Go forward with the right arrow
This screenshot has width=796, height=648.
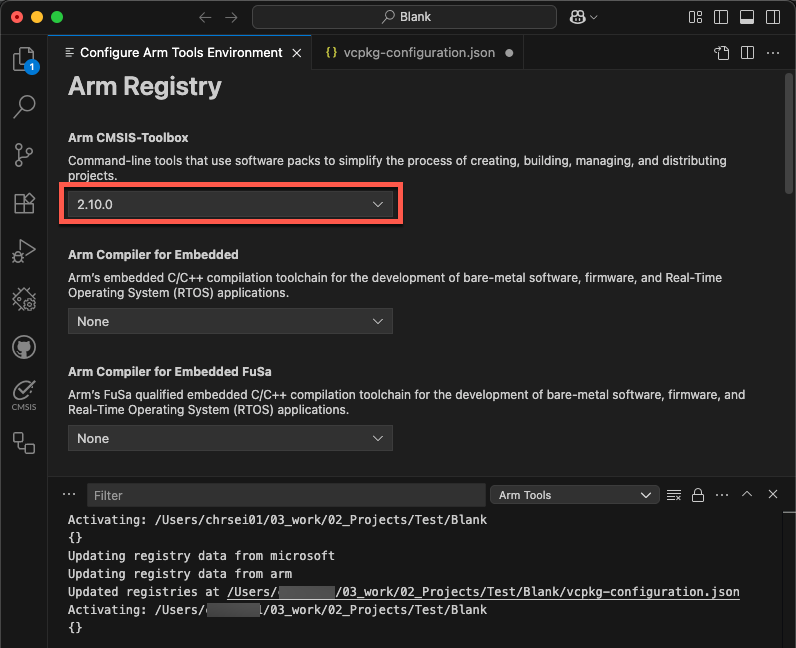click(x=231, y=17)
